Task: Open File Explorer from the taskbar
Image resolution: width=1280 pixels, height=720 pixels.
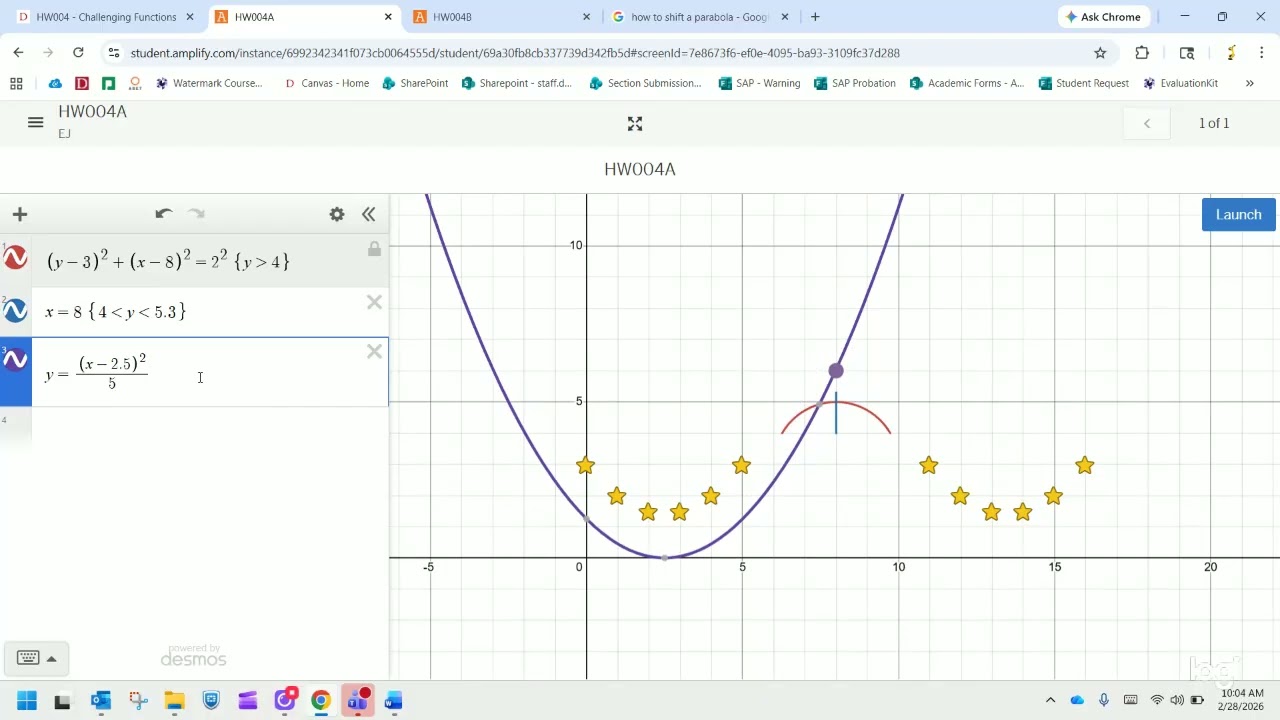Action: coord(175,701)
